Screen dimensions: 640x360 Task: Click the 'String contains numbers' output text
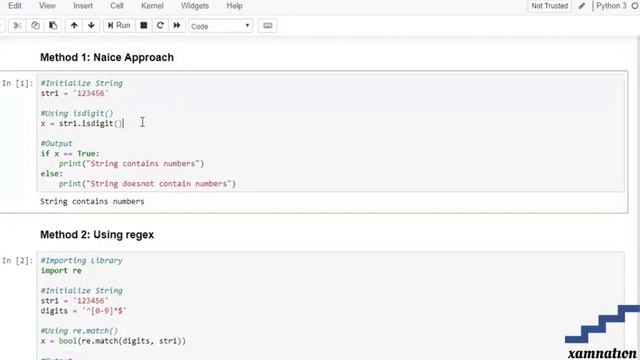coord(92,202)
